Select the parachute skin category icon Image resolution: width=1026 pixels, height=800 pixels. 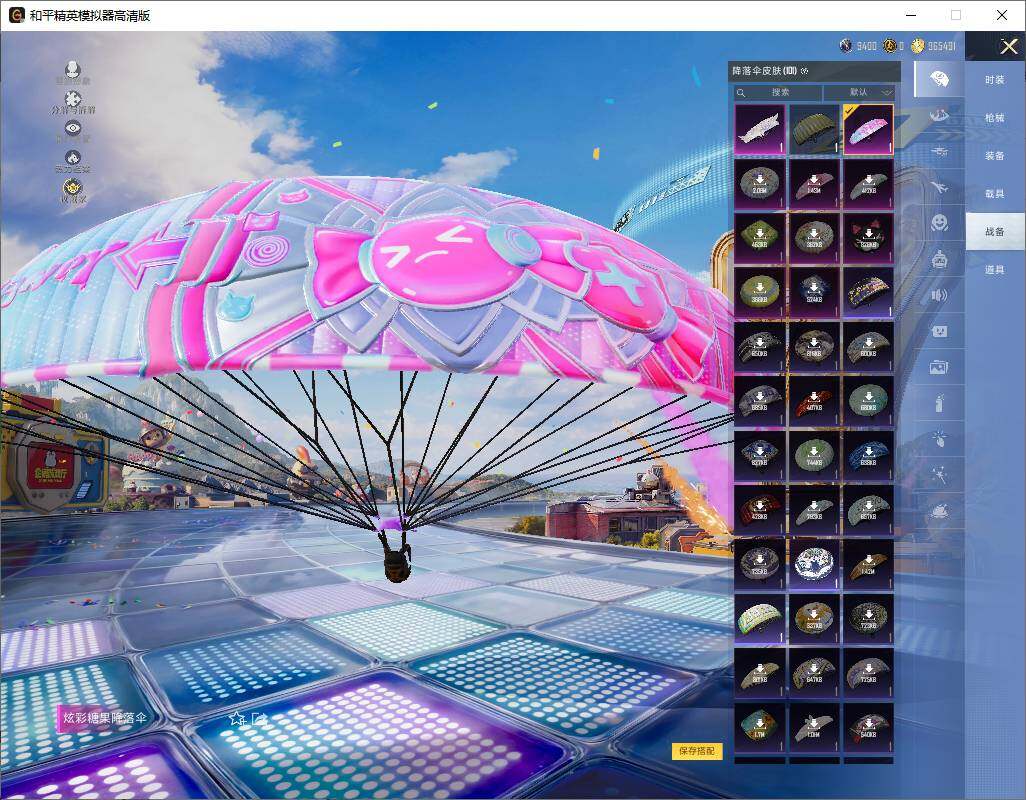click(940, 79)
